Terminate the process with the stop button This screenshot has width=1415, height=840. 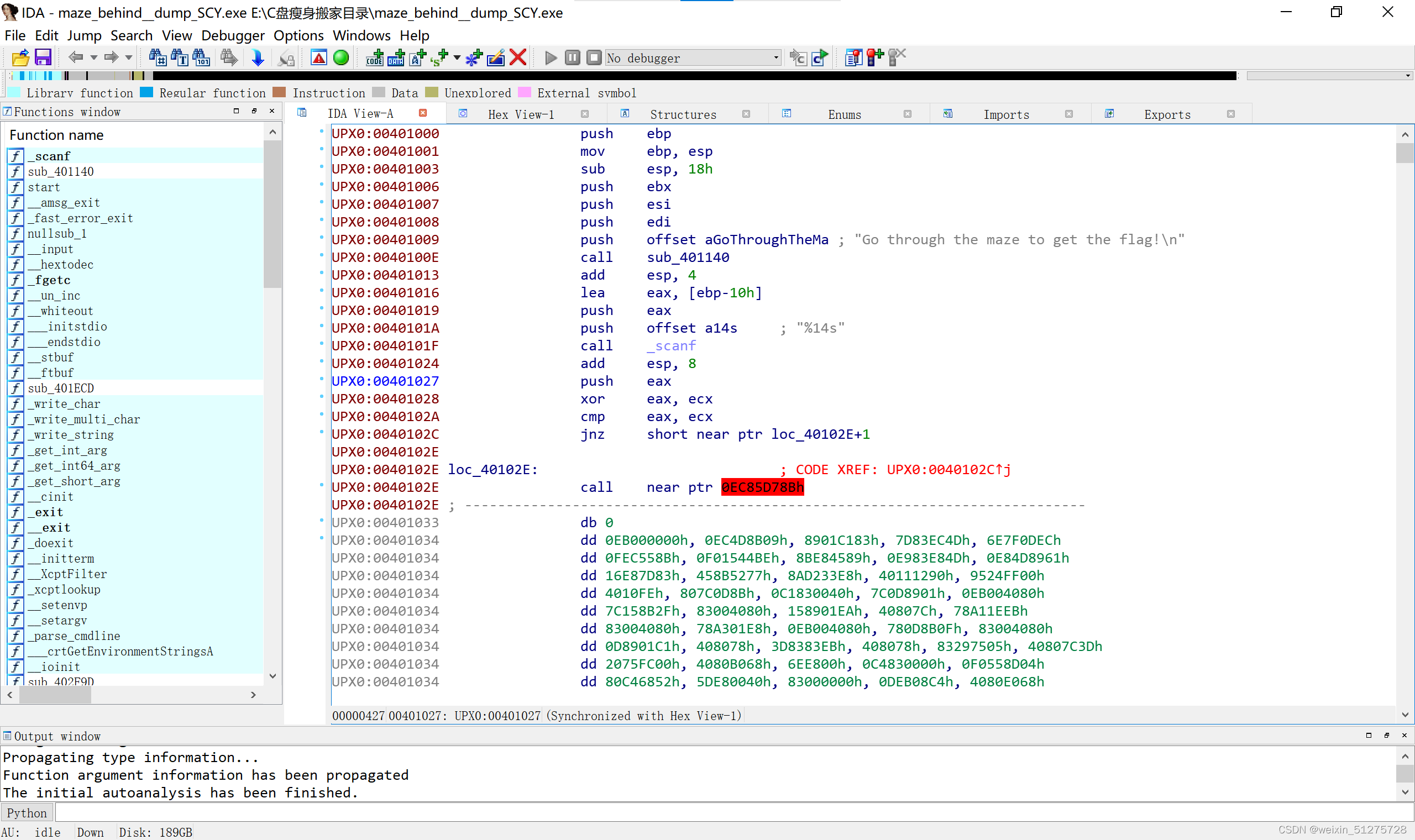point(594,57)
